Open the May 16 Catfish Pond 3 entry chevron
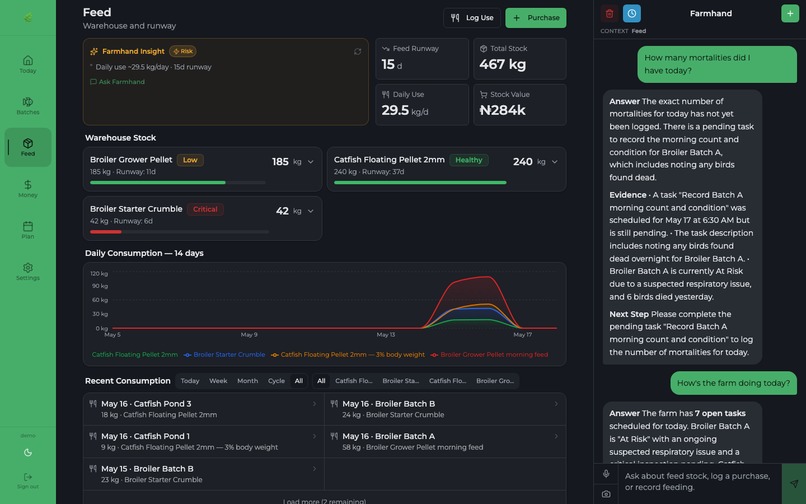Viewport: 806px width, 504px height. click(x=315, y=404)
